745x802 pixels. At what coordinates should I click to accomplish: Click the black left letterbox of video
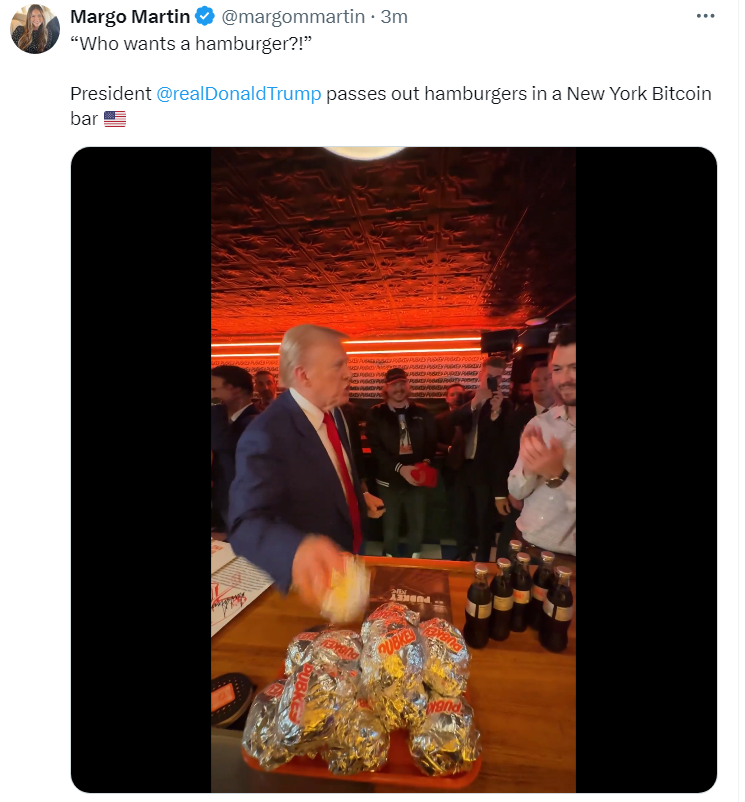pyautogui.click(x=141, y=470)
